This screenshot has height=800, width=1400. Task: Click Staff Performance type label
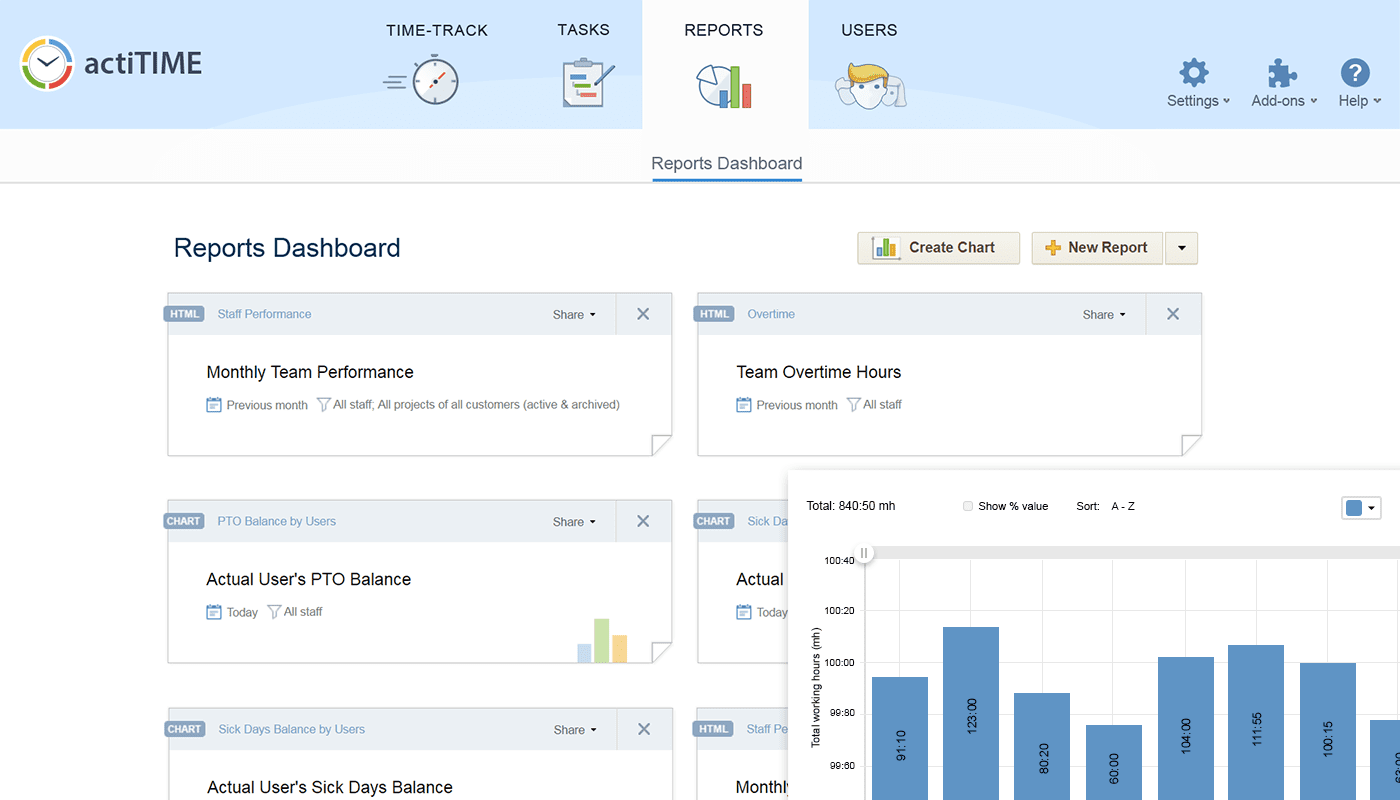pyautogui.click(x=264, y=314)
